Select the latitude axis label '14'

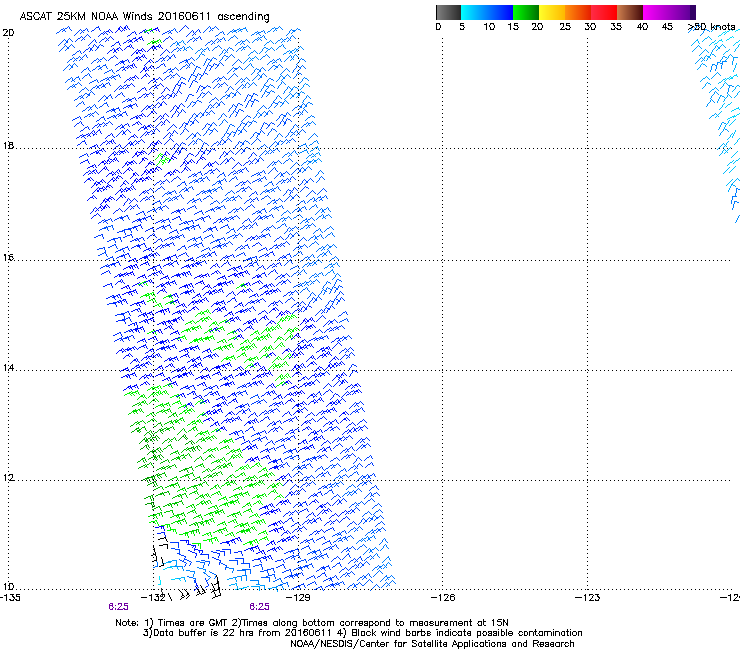pos(8,368)
